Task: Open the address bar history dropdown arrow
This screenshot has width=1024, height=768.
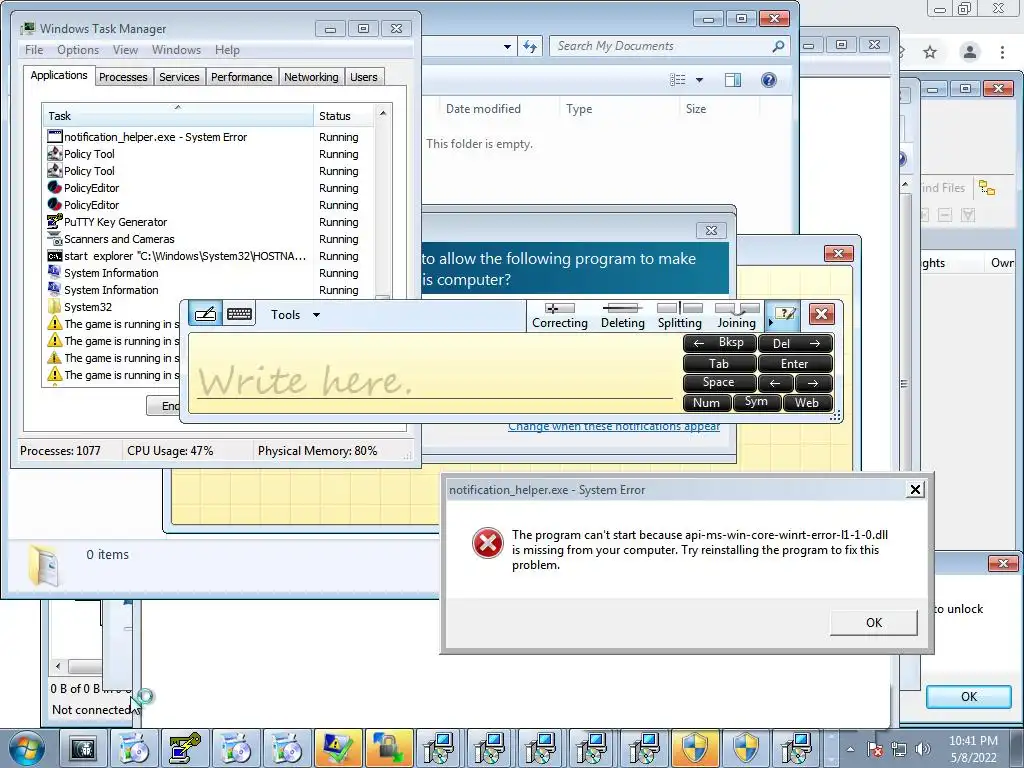Action: 507,46
